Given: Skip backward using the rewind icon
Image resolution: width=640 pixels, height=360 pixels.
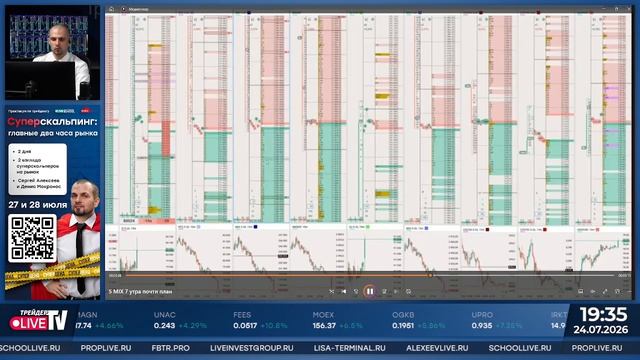Looking at the screenshot, I should [356, 291].
